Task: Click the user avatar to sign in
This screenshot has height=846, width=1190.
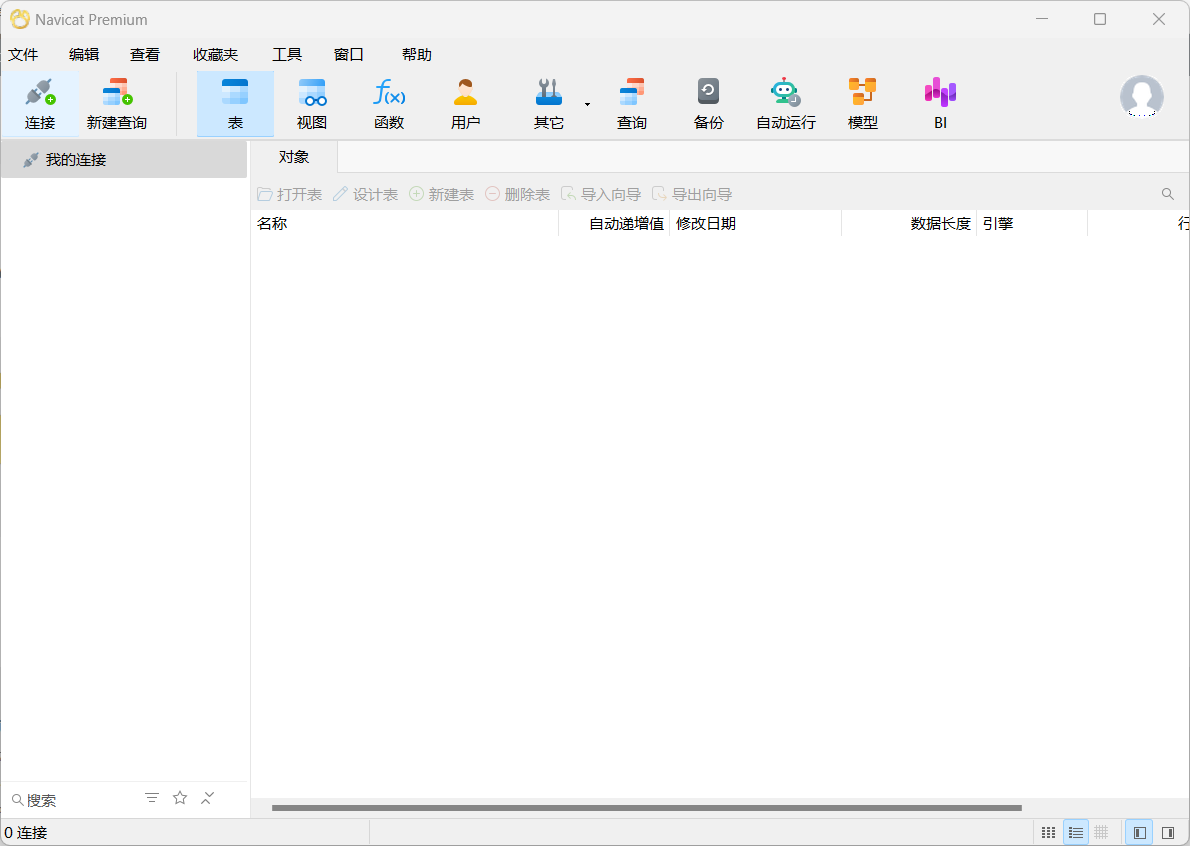Action: click(1141, 97)
